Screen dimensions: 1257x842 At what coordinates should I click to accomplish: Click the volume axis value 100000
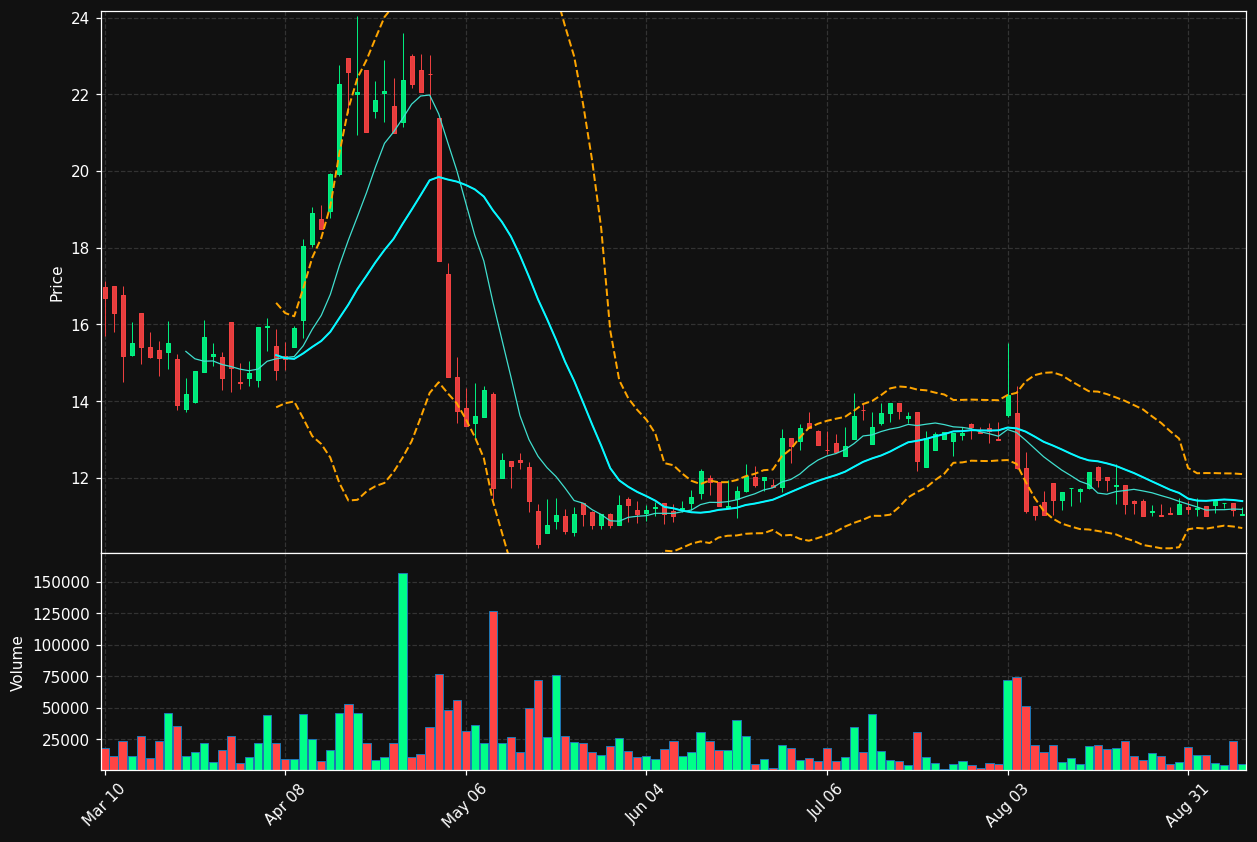point(63,646)
